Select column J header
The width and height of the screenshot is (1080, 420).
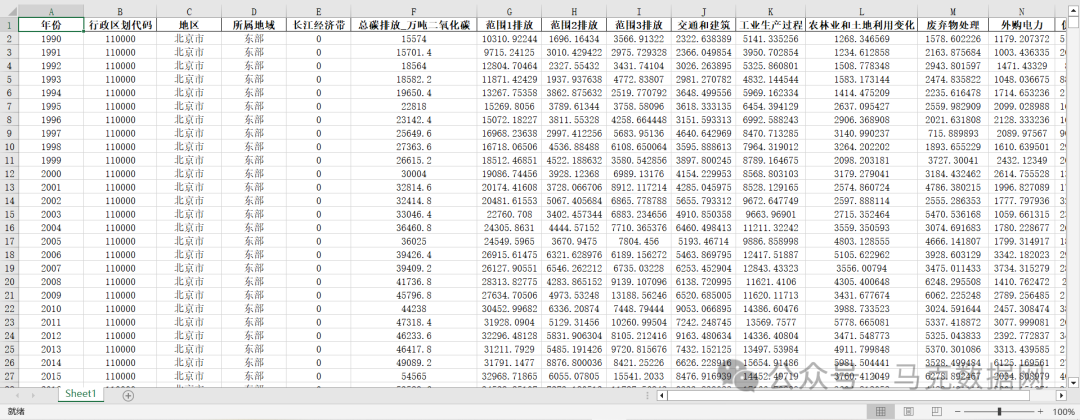click(x=703, y=12)
